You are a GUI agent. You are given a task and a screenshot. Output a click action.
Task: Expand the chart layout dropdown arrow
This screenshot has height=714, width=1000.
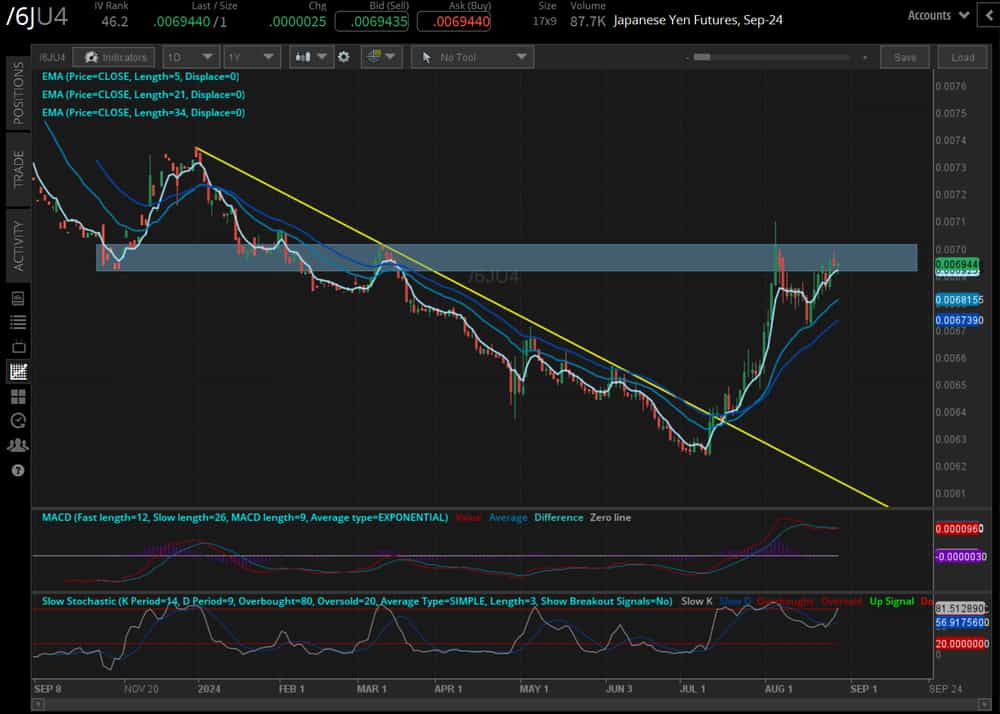[390, 57]
